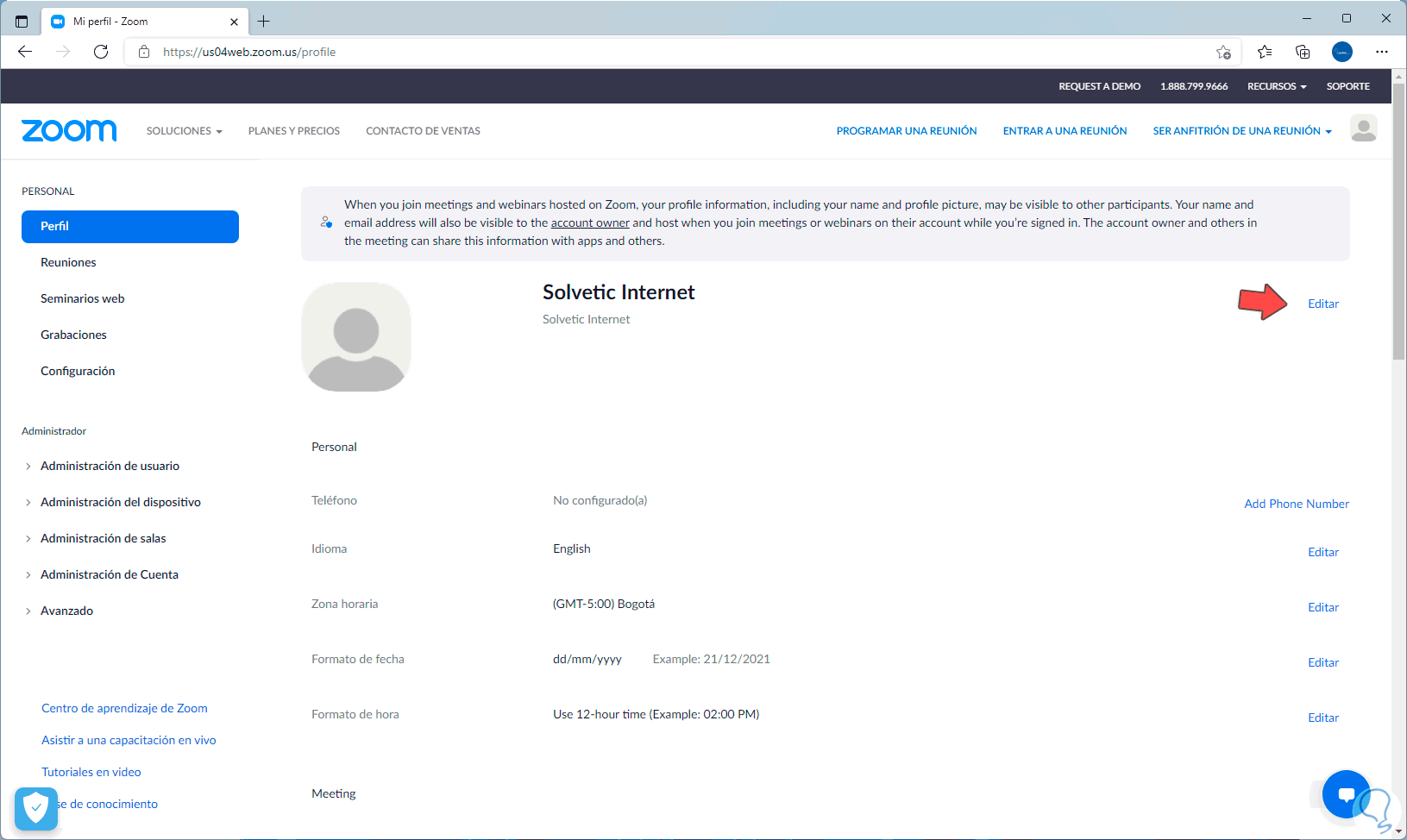Select Perfil in the sidebar

coord(130,226)
